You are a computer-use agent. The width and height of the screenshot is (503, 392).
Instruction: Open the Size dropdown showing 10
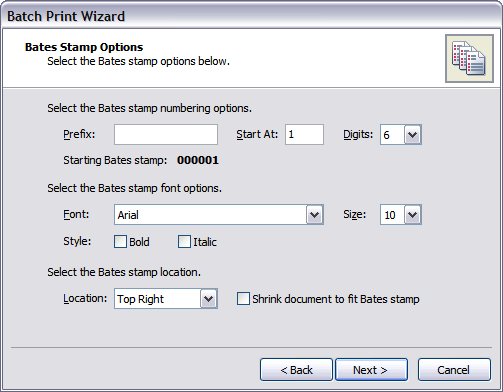pos(401,215)
